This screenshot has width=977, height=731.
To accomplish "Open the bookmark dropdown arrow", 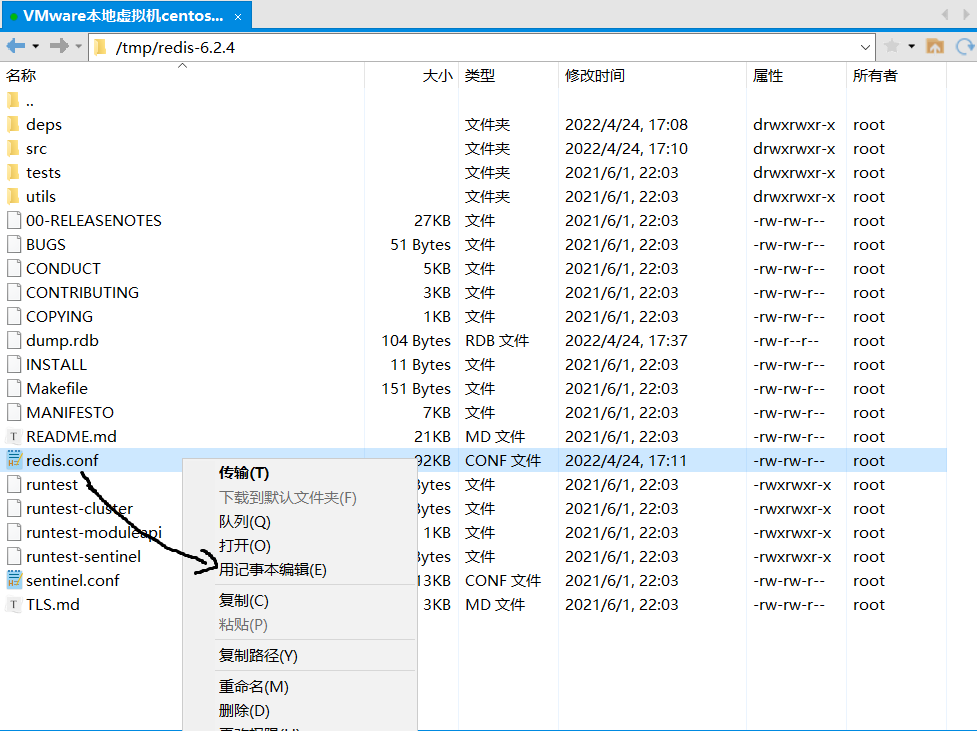I will coord(912,47).
